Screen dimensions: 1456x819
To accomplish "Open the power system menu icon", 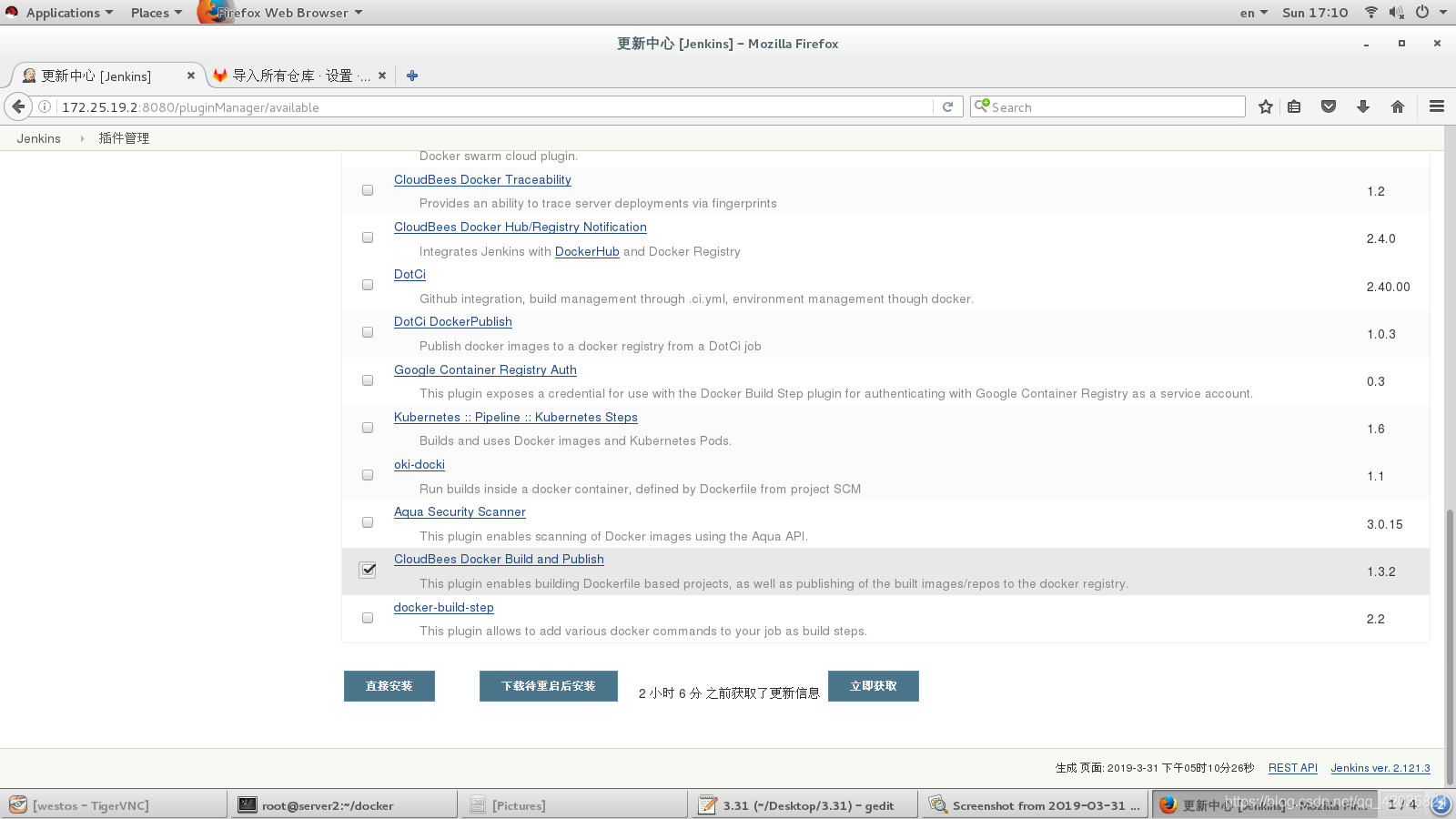I will coord(1422,12).
